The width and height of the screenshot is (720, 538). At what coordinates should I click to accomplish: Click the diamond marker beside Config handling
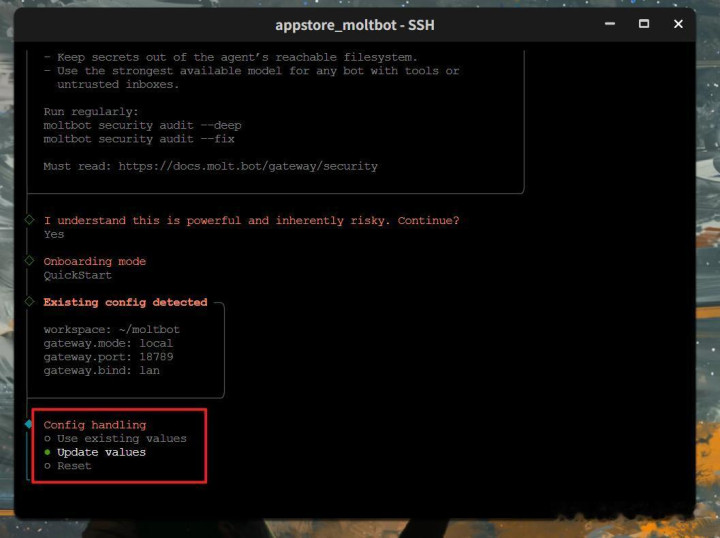pyautogui.click(x=29, y=424)
